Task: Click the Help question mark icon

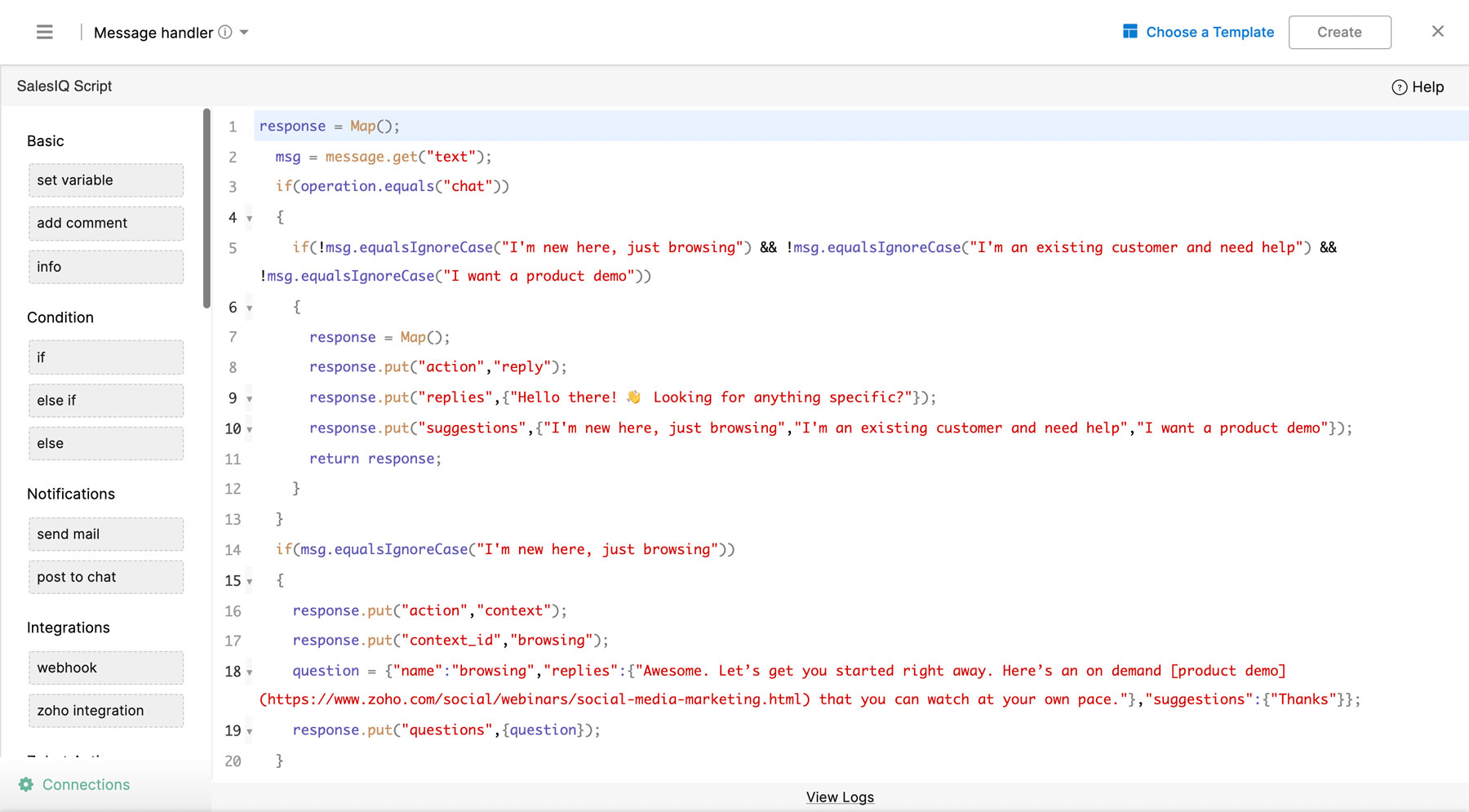Action: pyautogui.click(x=1399, y=87)
